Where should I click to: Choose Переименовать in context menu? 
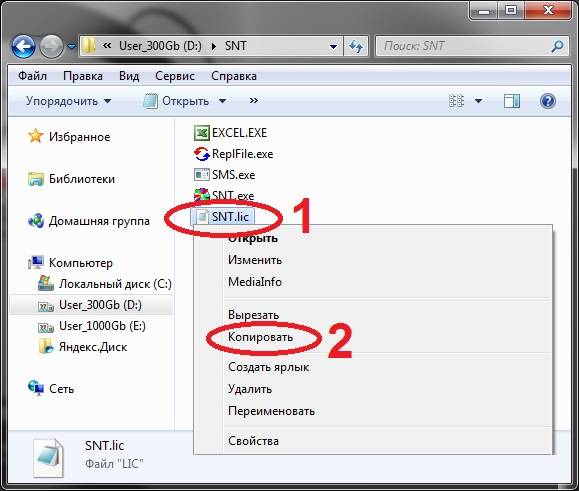[271, 411]
